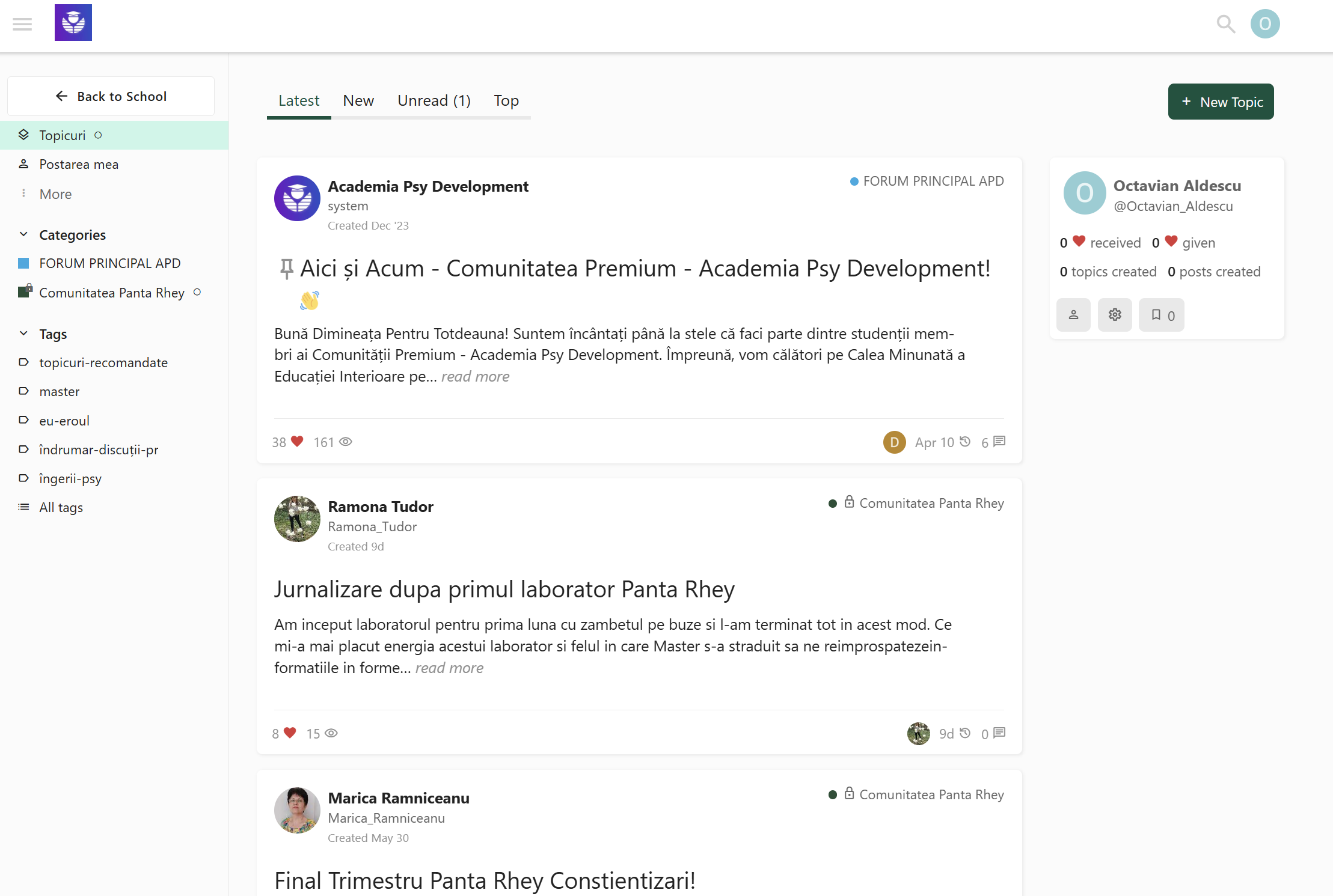Click the Academia Psy Development avatar
This screenshot has height=896, width=1333.
(297, 198)
